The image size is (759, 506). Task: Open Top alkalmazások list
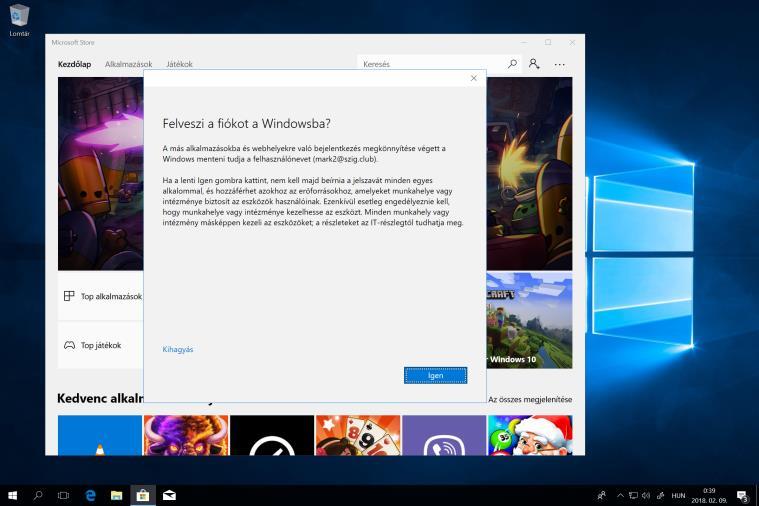coord(101,296)
